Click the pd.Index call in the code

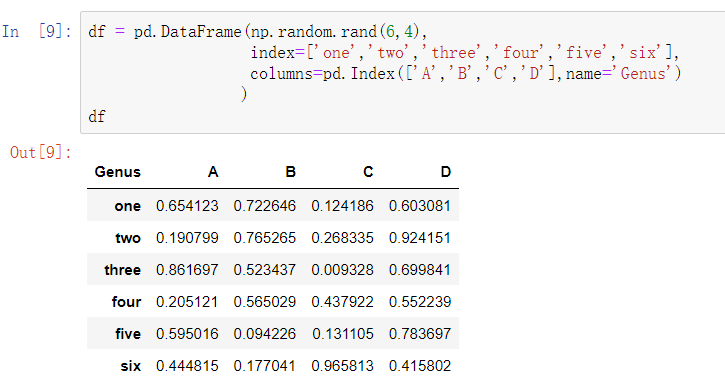pos(359,73)
